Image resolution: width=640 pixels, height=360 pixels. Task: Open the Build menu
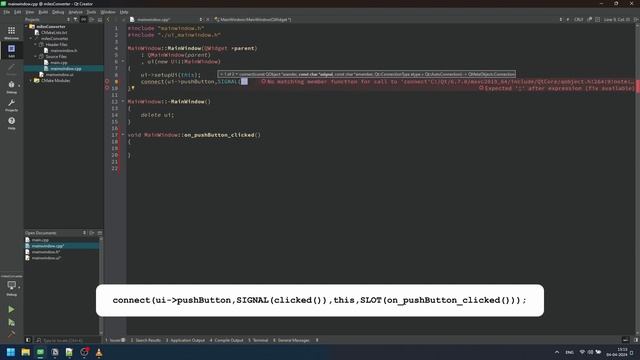43,12
